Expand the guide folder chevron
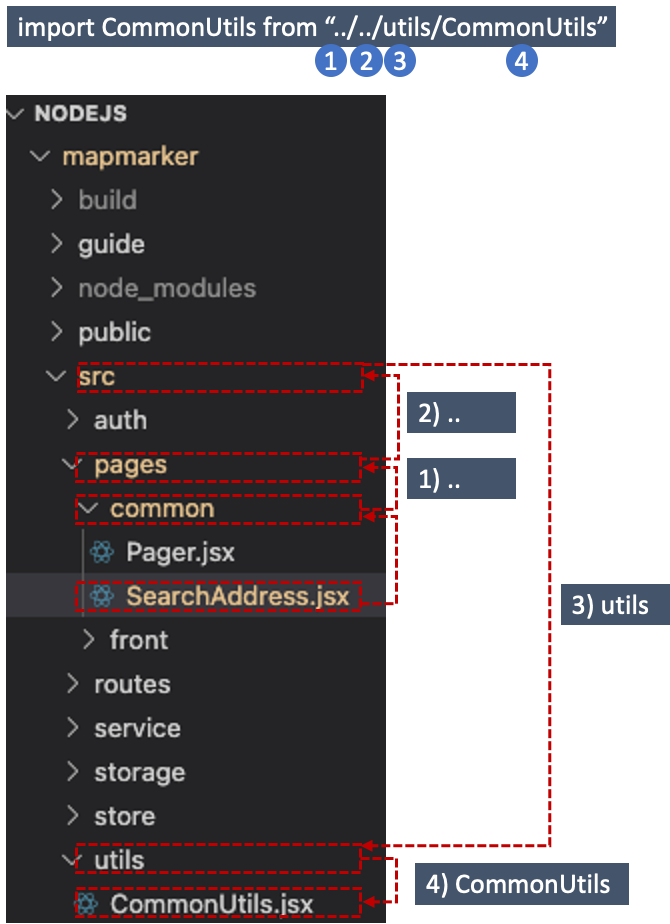This screenshot has height=924, width=670. click(57, 243)
